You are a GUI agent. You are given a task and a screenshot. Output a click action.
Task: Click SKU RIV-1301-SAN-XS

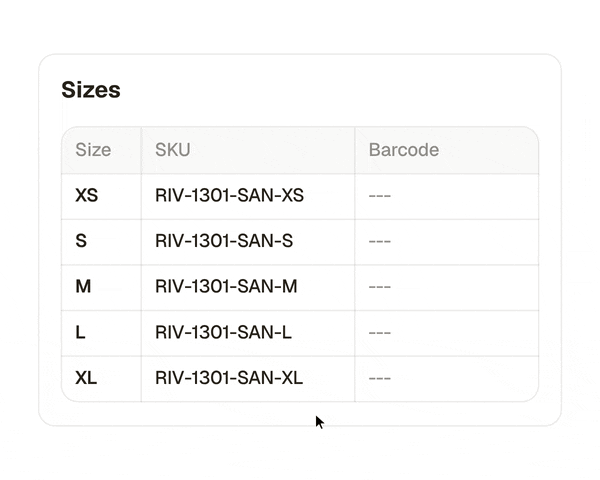tap(229, 196)
